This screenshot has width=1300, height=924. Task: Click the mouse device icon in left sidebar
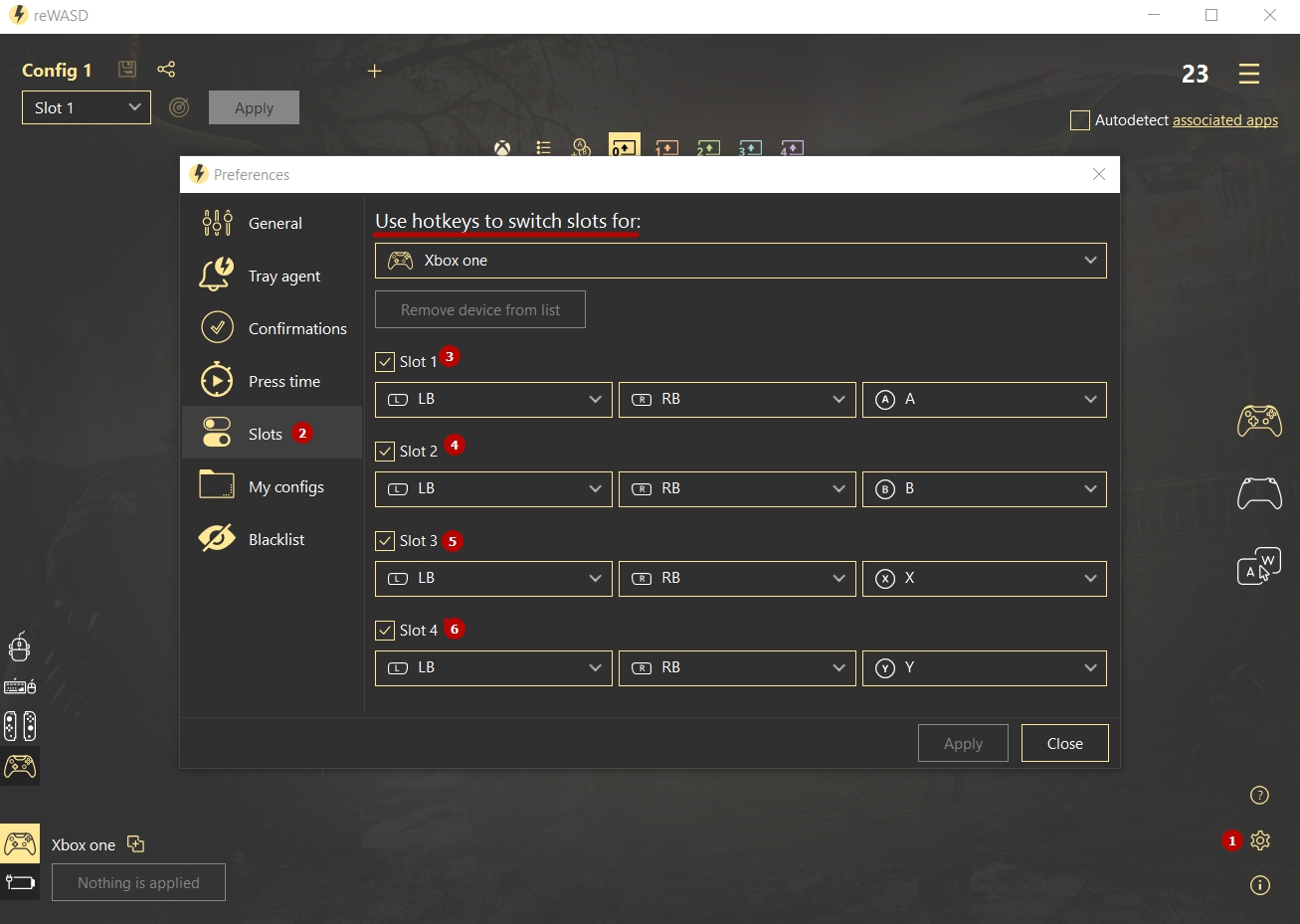[x=20, y=647]
